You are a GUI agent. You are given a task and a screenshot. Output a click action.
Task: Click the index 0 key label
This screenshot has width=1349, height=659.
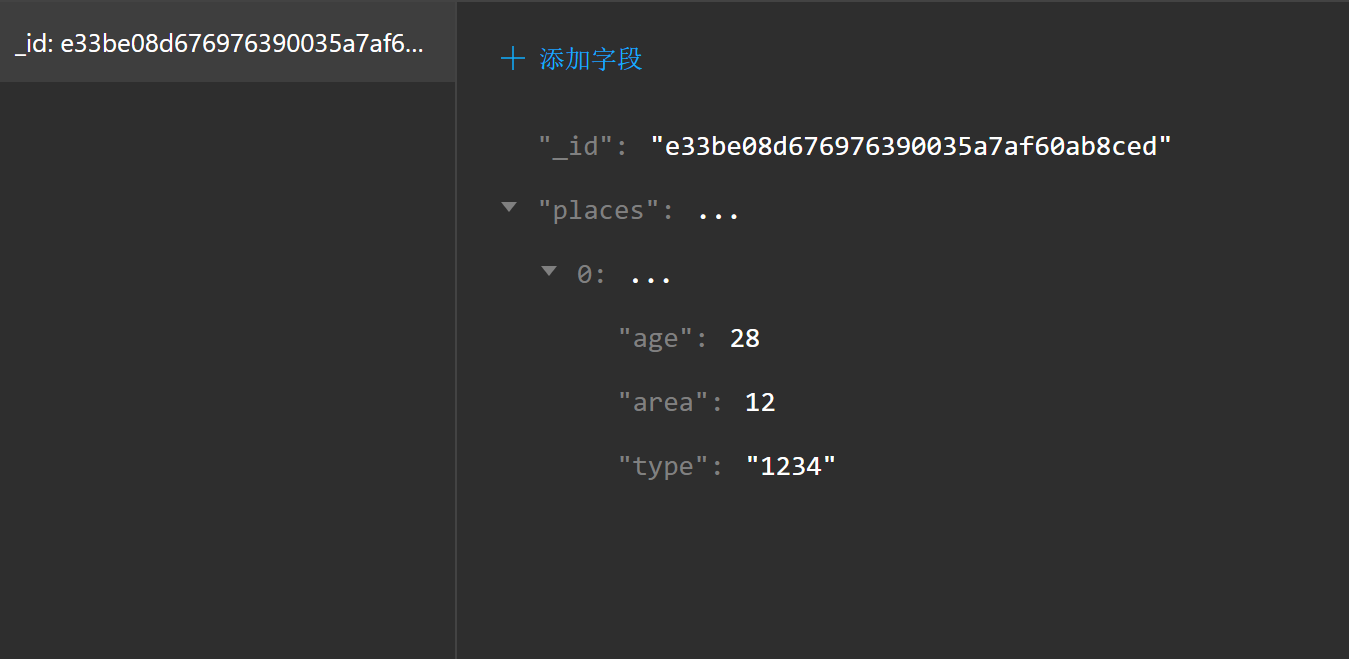tap(588, 275)
